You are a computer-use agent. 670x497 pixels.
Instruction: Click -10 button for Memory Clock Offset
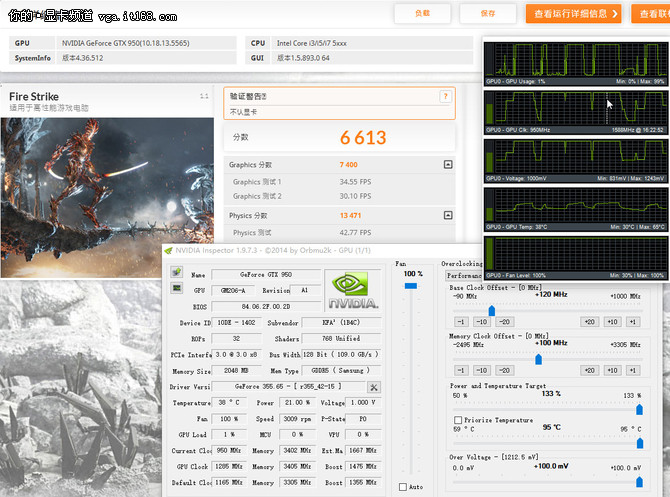(482, 369)
